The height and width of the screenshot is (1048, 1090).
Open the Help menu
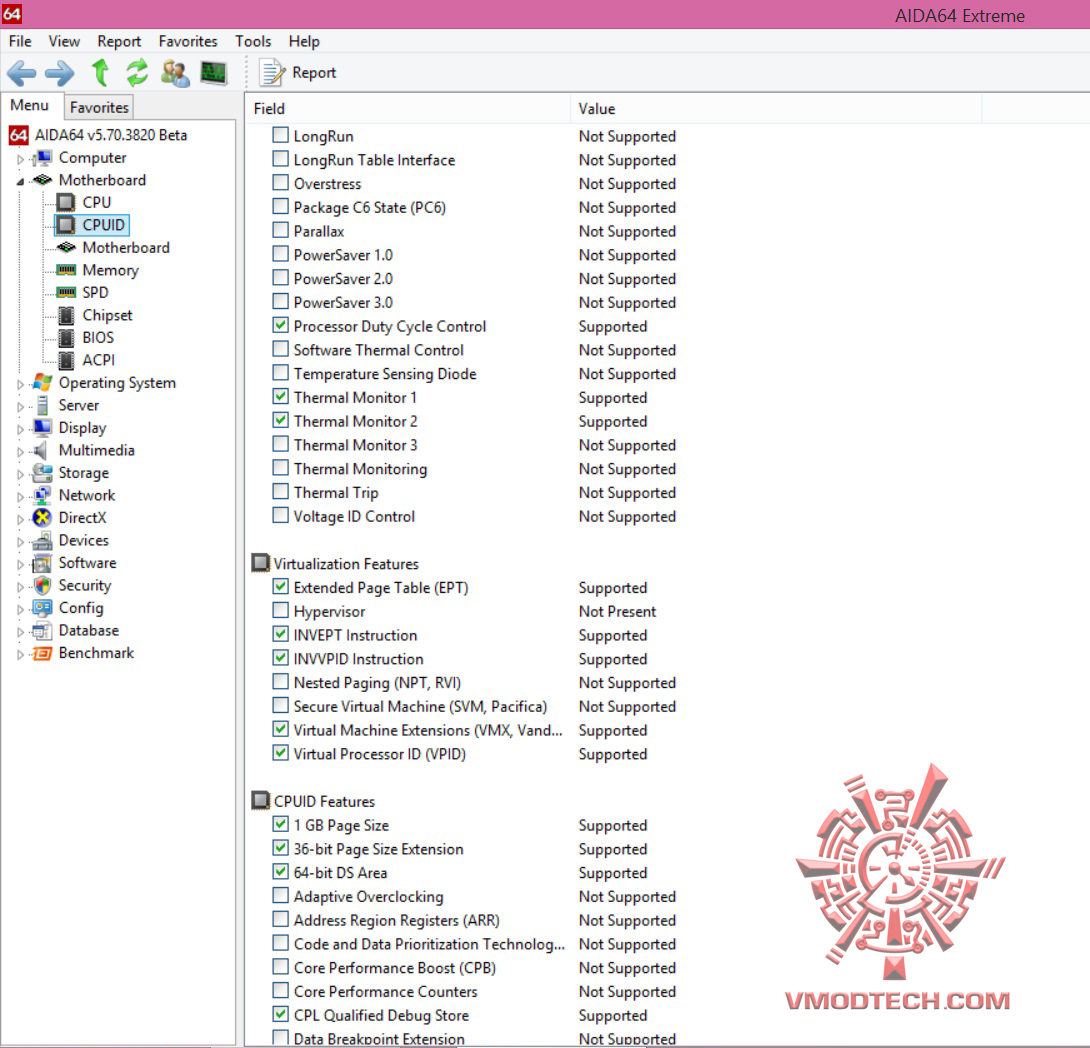coord(304,42)
